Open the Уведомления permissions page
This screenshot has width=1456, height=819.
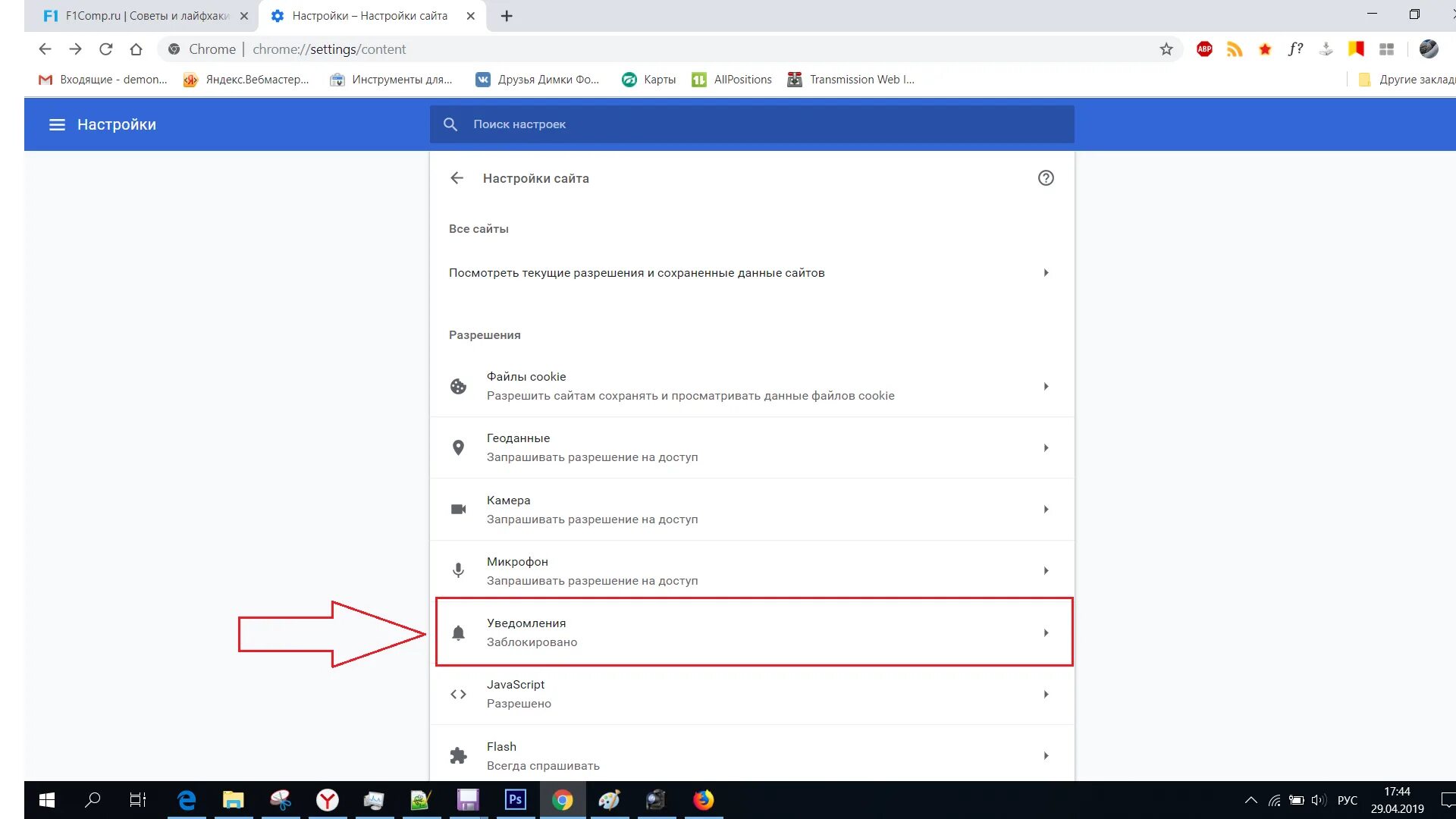(x=752, y=632)
